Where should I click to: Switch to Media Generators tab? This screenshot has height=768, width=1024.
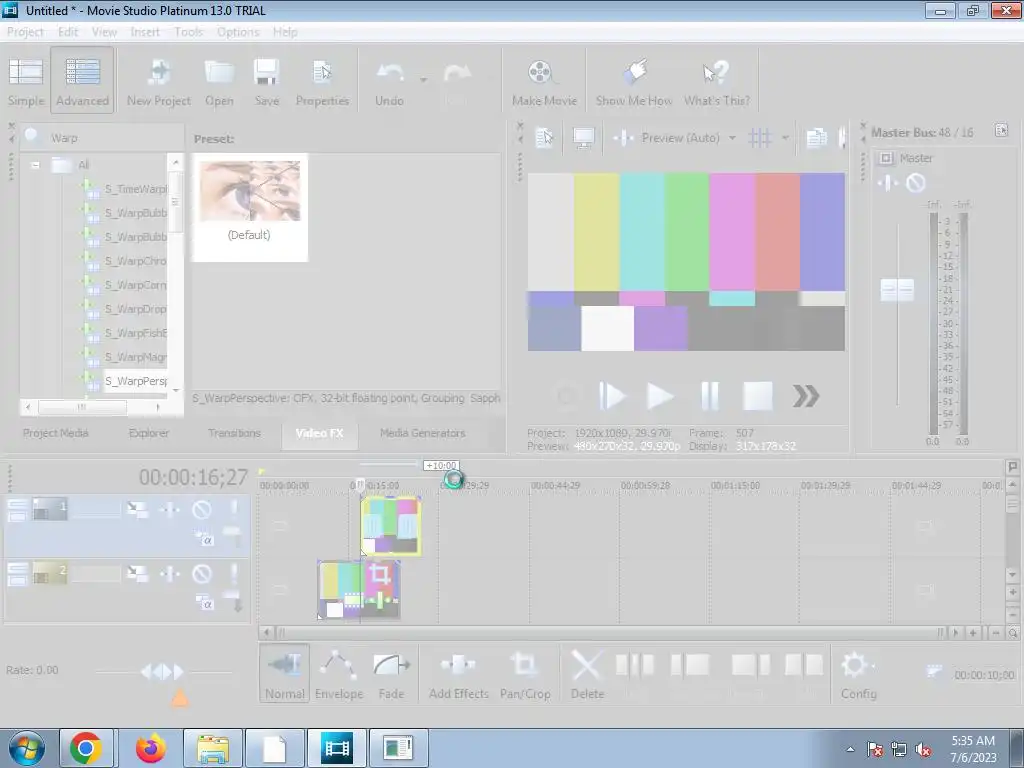tap(423, 433)
